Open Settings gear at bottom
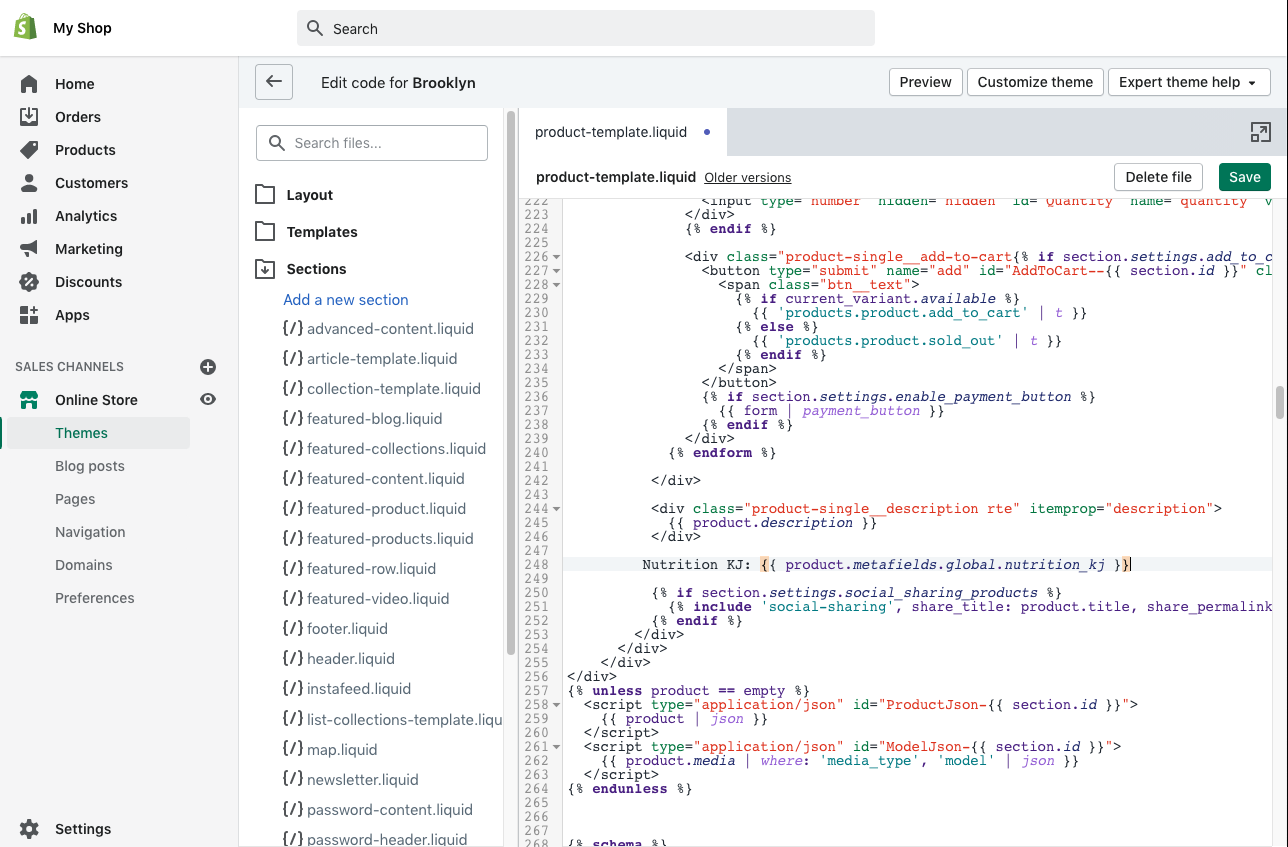The image size is (1288, 847). pyautogui.click(x=29, y=829)
